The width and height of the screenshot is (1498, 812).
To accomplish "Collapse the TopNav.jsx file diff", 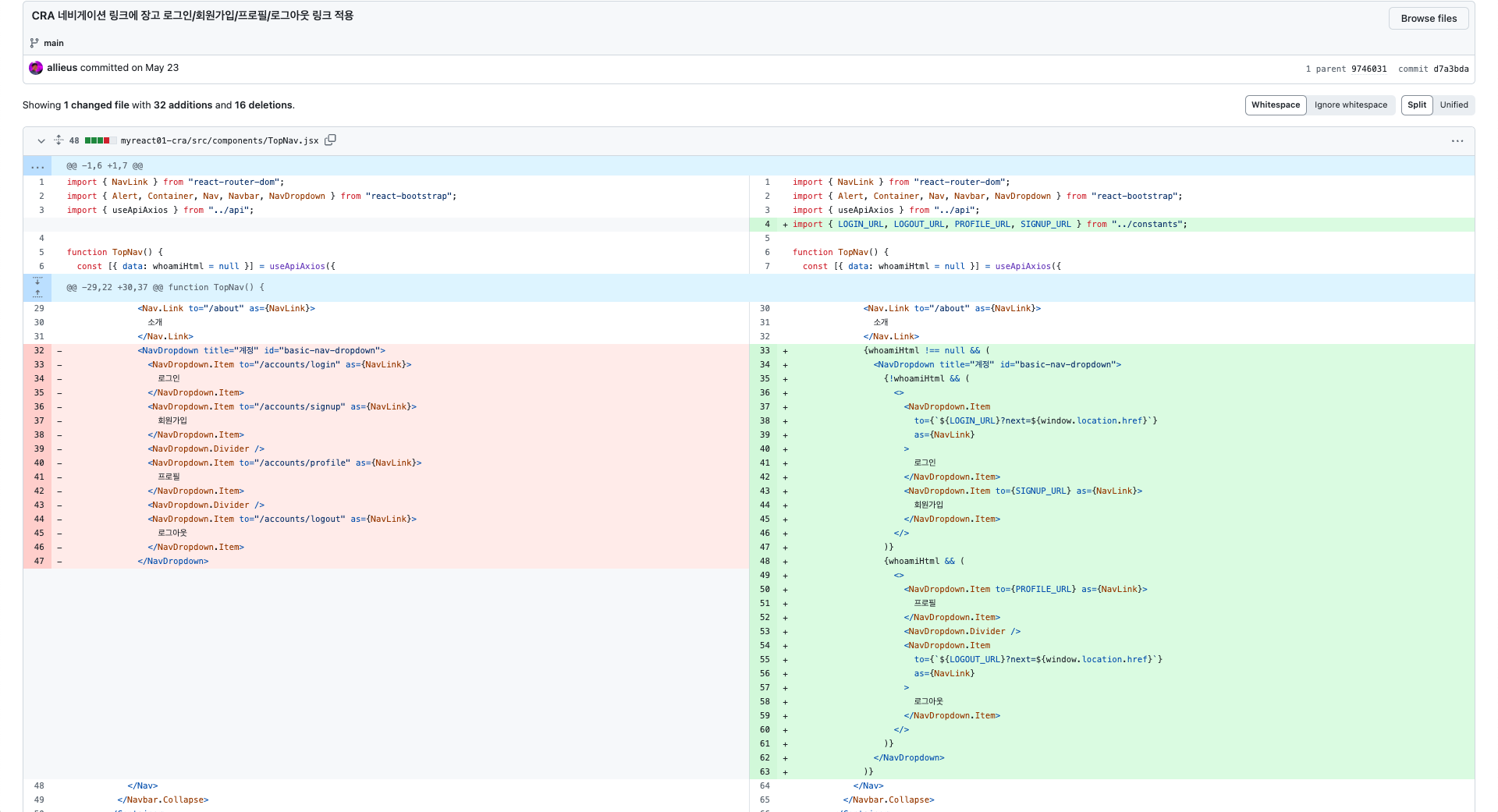I will 41,141.
